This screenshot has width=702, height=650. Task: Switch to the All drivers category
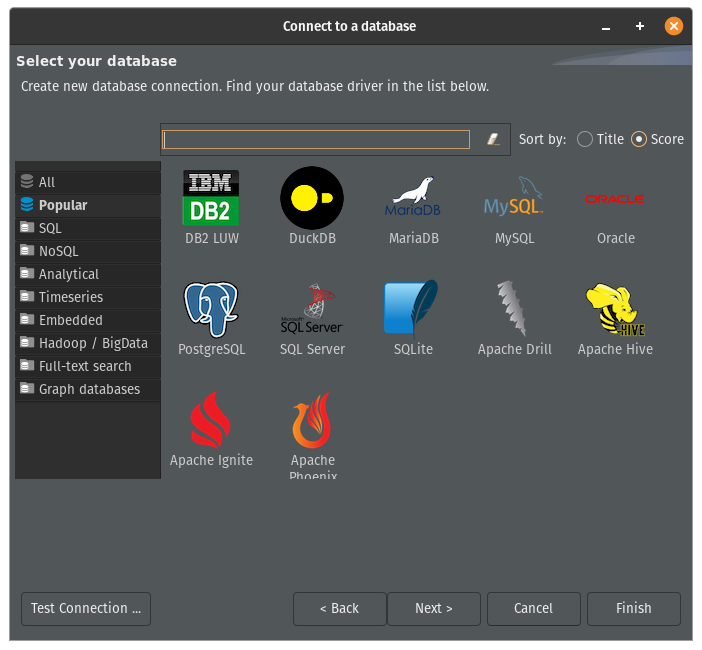pos(46,182)
